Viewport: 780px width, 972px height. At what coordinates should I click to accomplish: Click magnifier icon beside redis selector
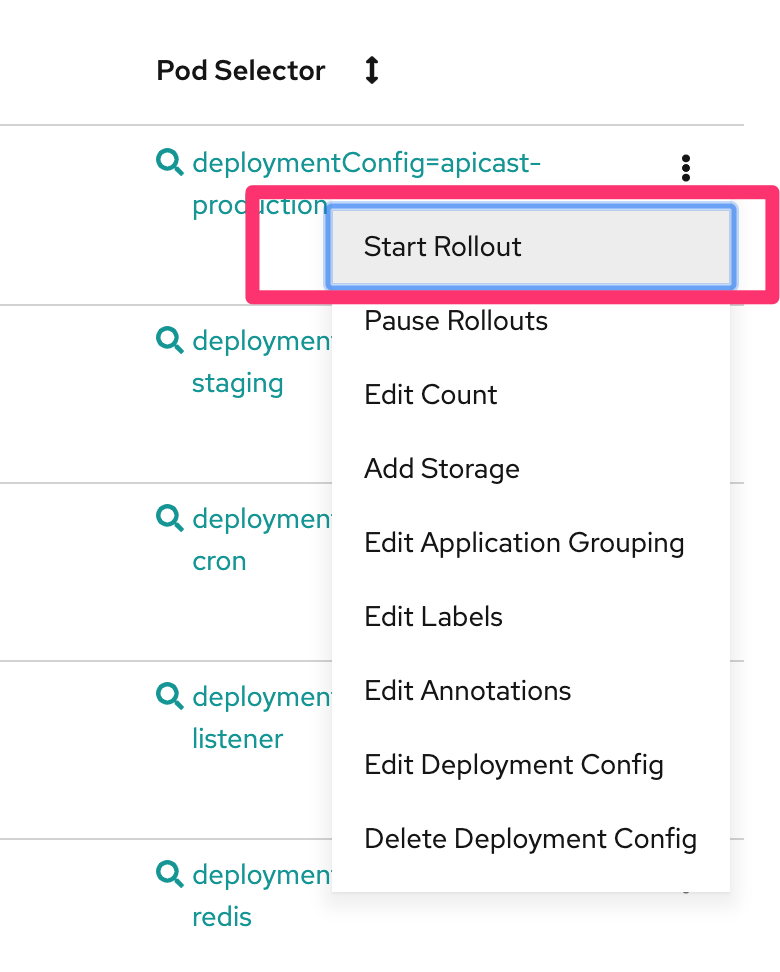pos(169,874)
